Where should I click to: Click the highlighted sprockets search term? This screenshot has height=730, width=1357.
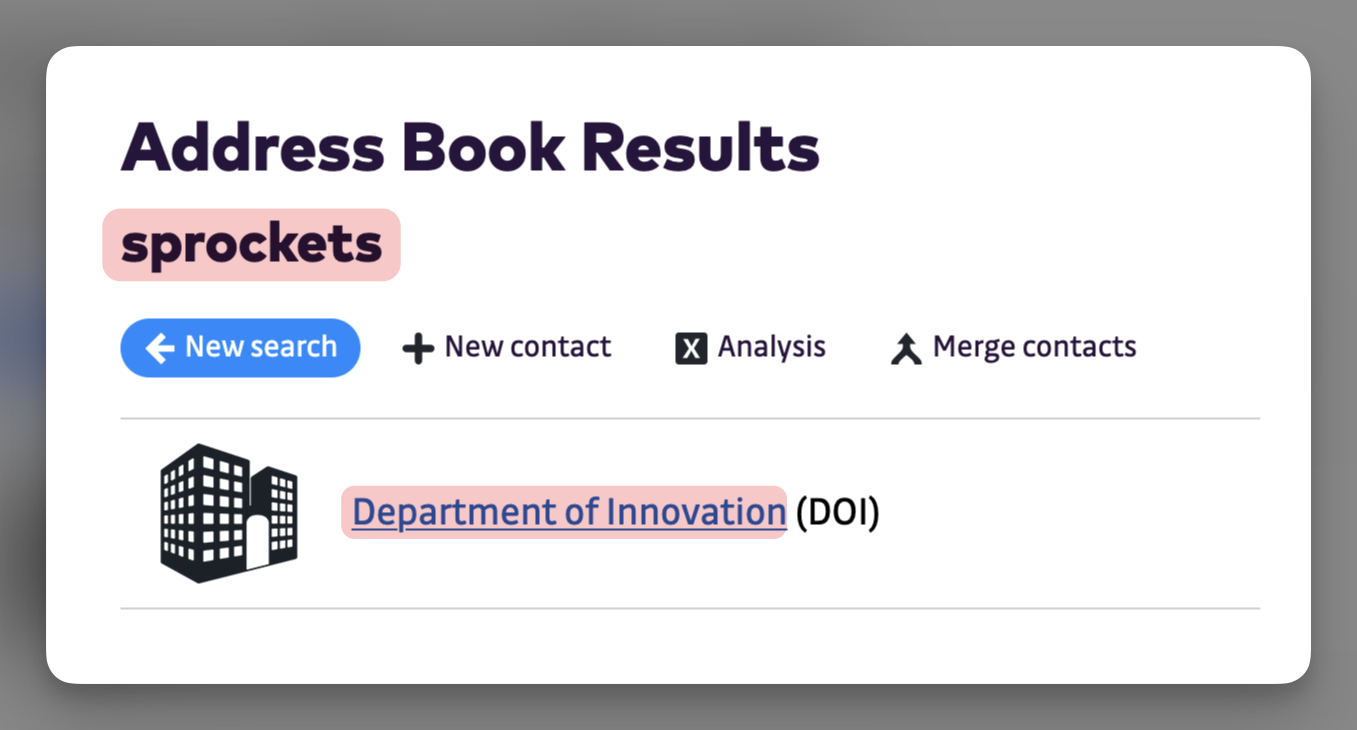(x=251, y=244)
